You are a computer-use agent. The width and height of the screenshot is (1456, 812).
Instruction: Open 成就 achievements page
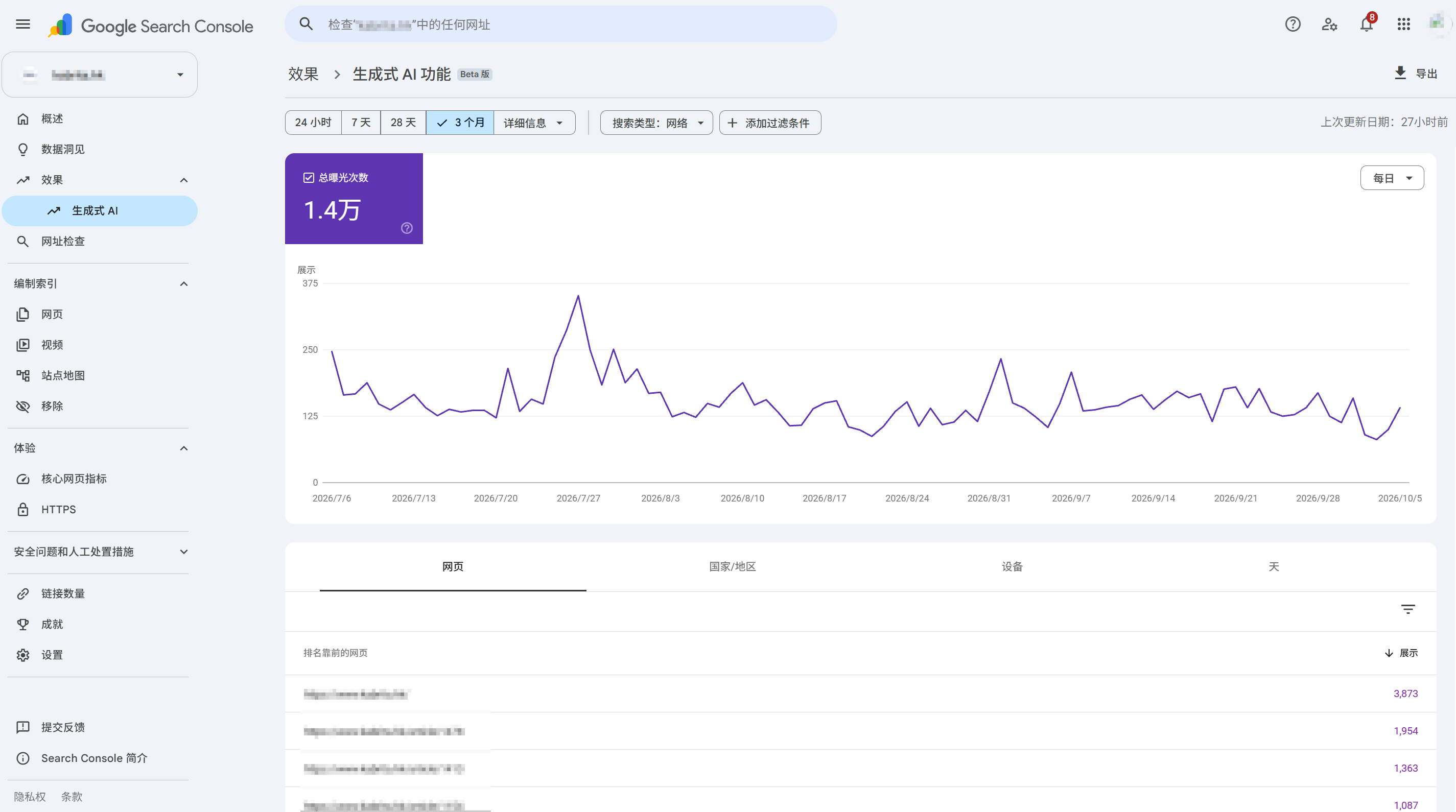click(x=100, y=625)
